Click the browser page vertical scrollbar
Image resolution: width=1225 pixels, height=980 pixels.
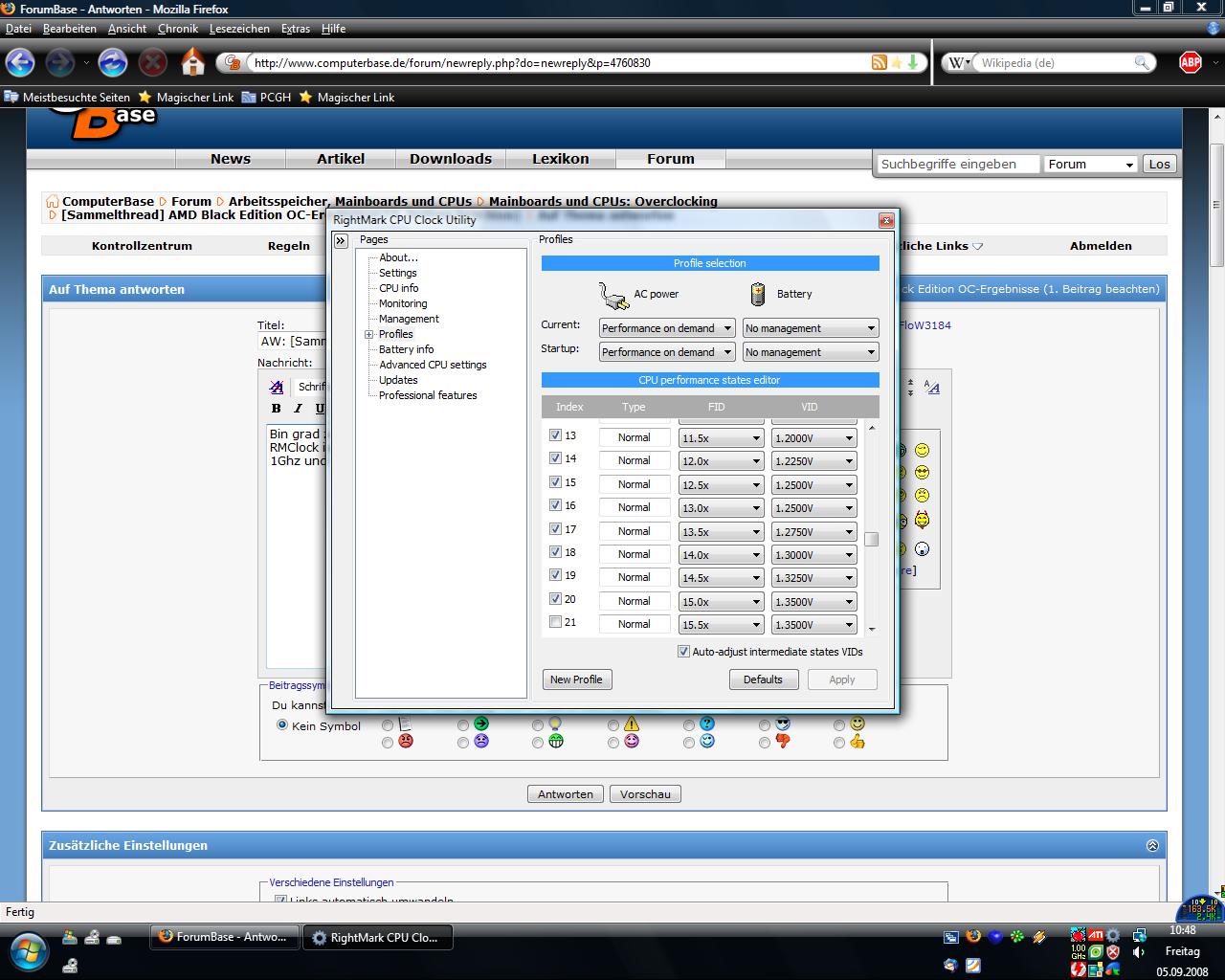1217,207
